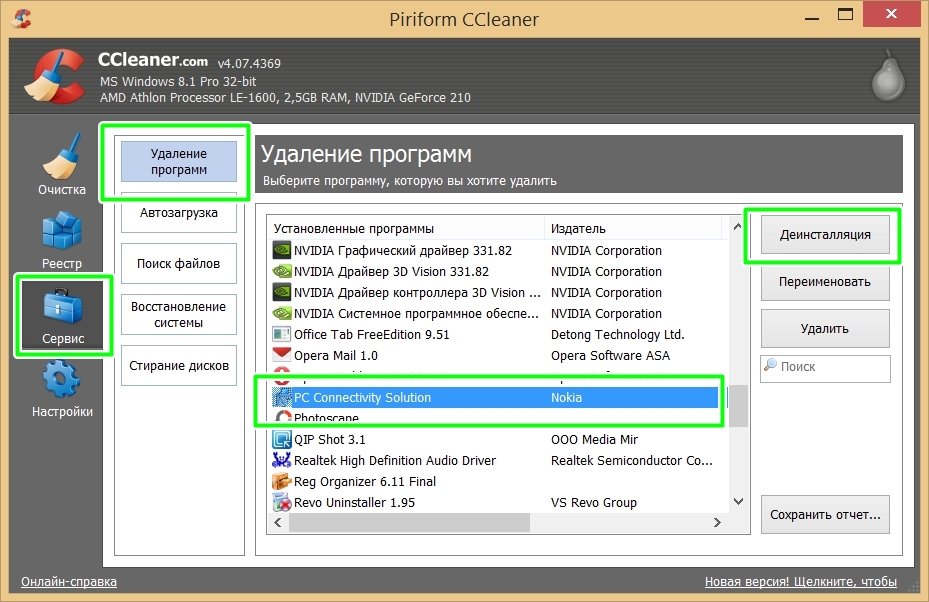This screenshot has height=602, width=929.
Task: Click the Piriform pear logo
Action: 889,75
